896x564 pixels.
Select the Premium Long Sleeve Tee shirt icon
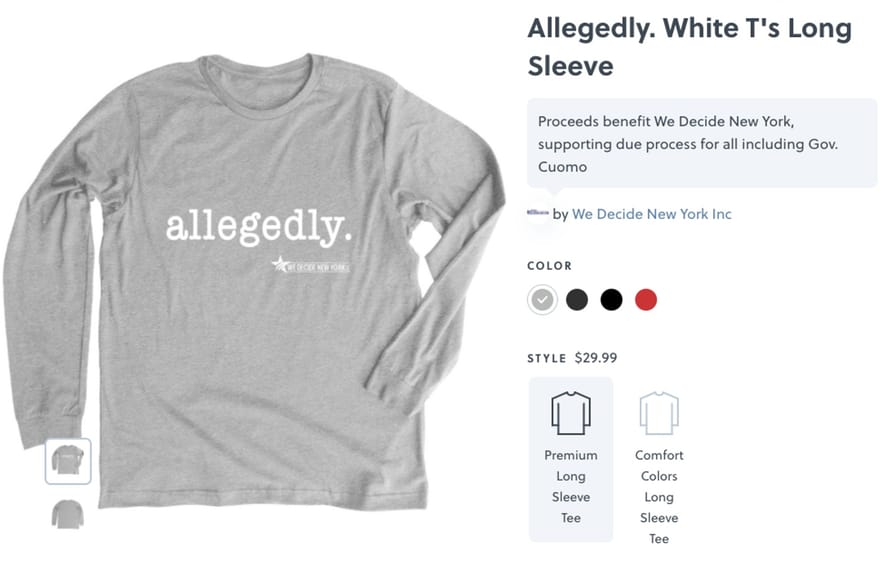[570, 413]
